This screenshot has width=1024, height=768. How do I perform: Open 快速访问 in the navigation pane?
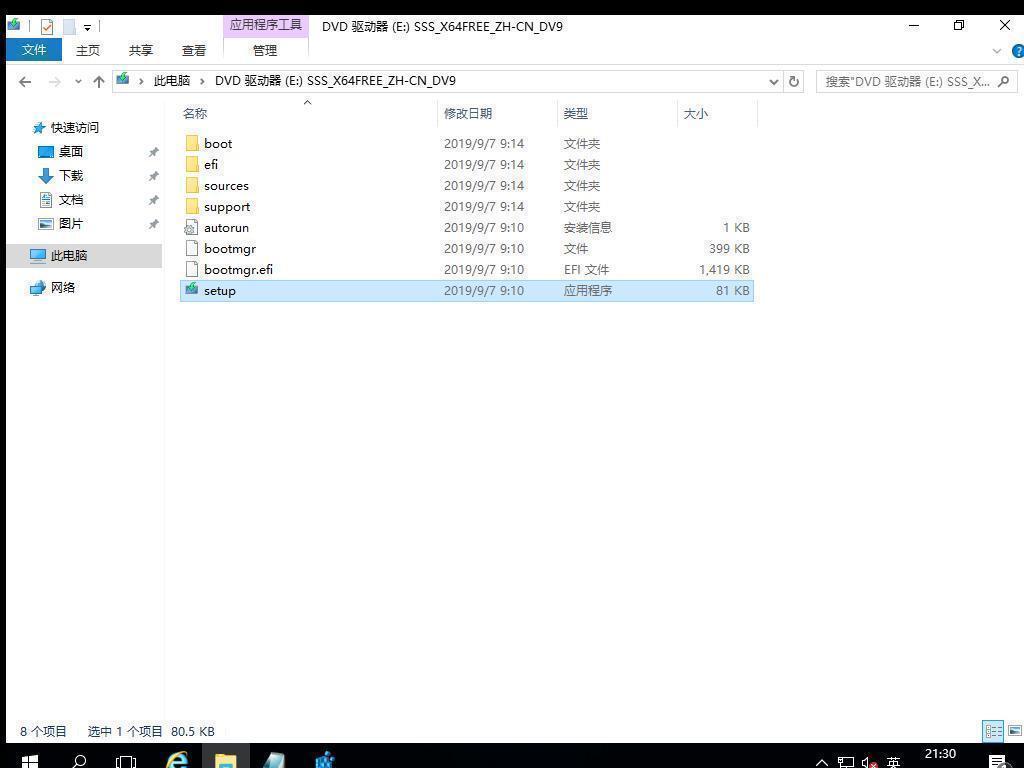[74, 127]
